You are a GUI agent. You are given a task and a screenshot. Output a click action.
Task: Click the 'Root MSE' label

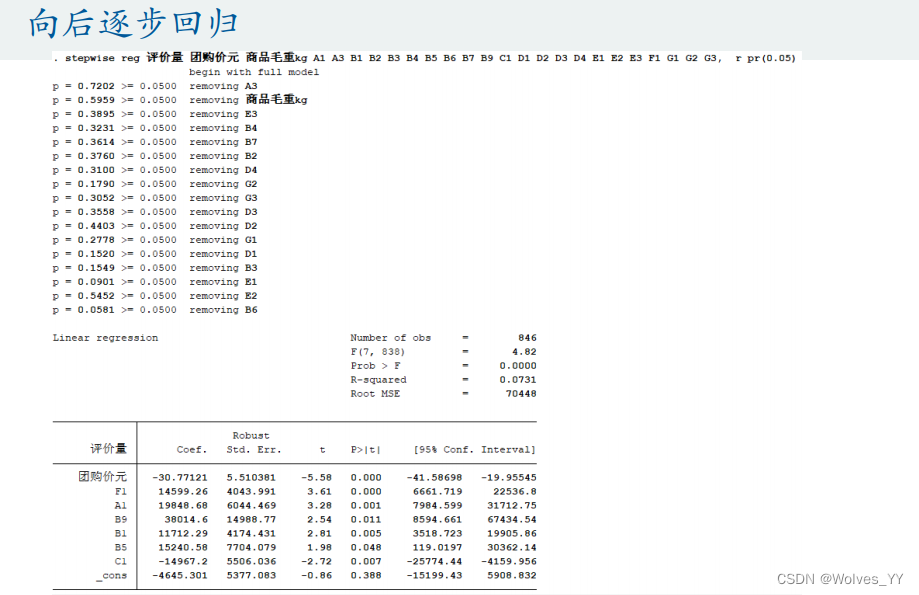(375, 394)
